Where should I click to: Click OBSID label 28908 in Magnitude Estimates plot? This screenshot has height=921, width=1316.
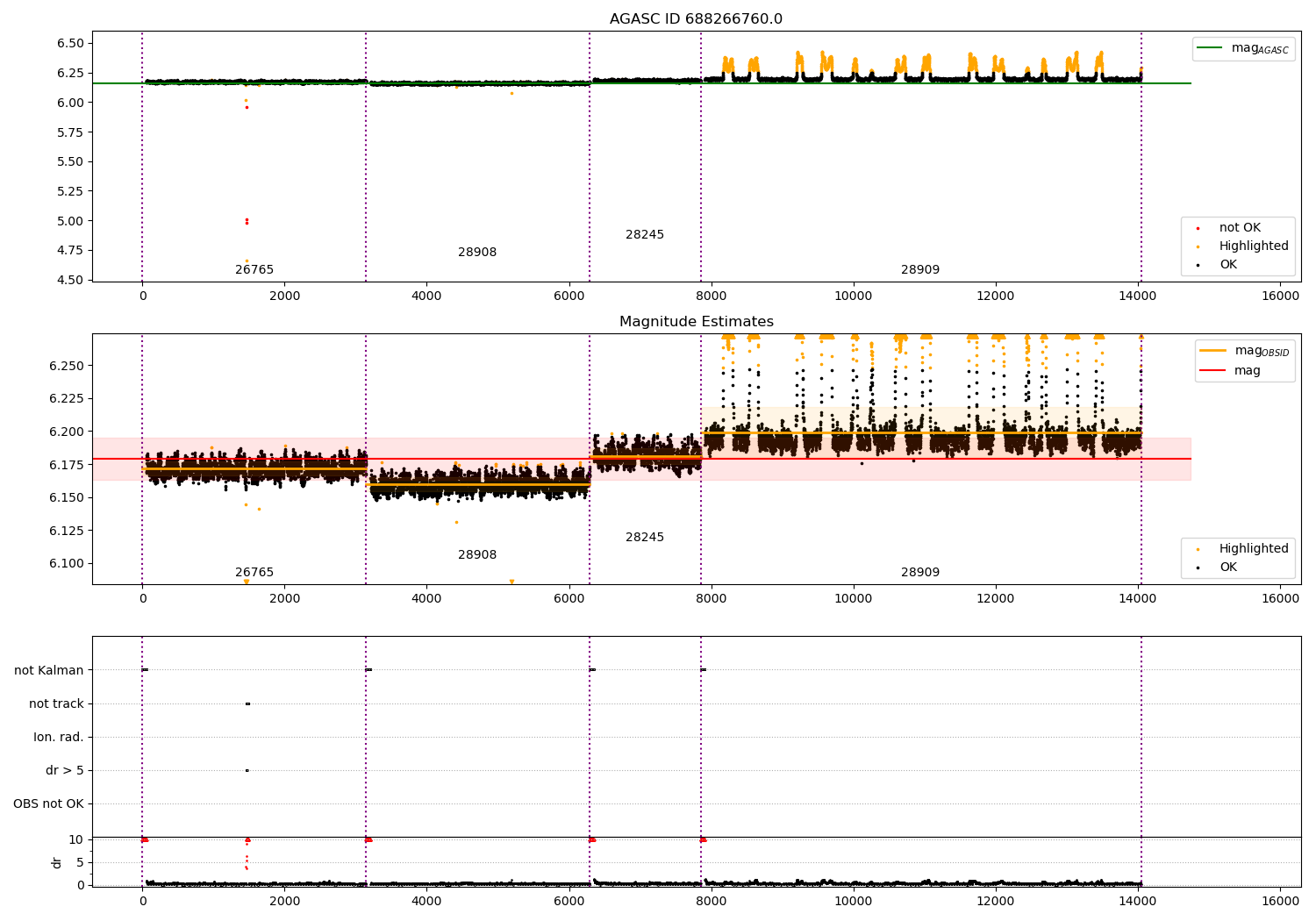[477, 555]
